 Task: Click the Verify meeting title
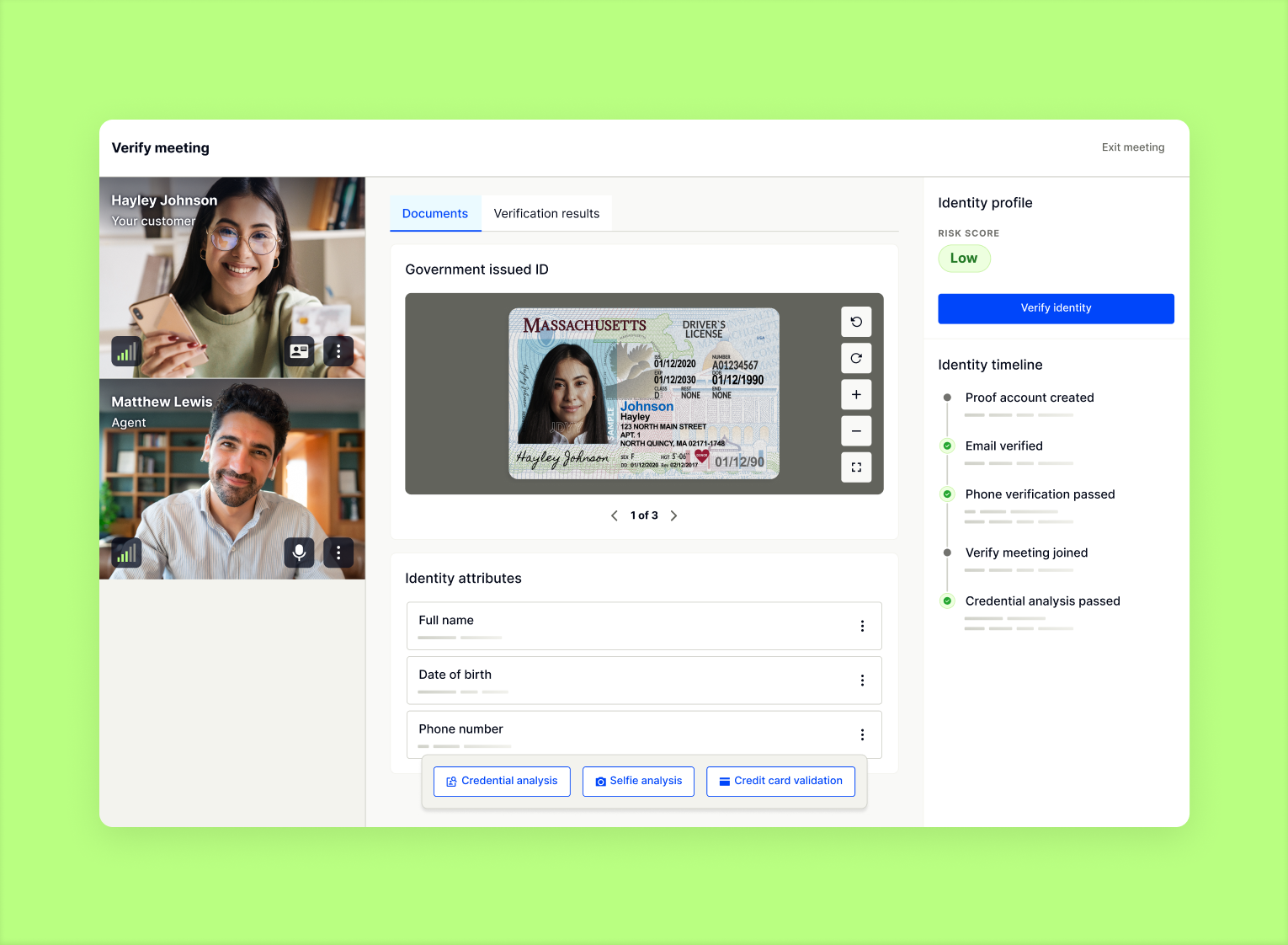(x=161, y=148)
